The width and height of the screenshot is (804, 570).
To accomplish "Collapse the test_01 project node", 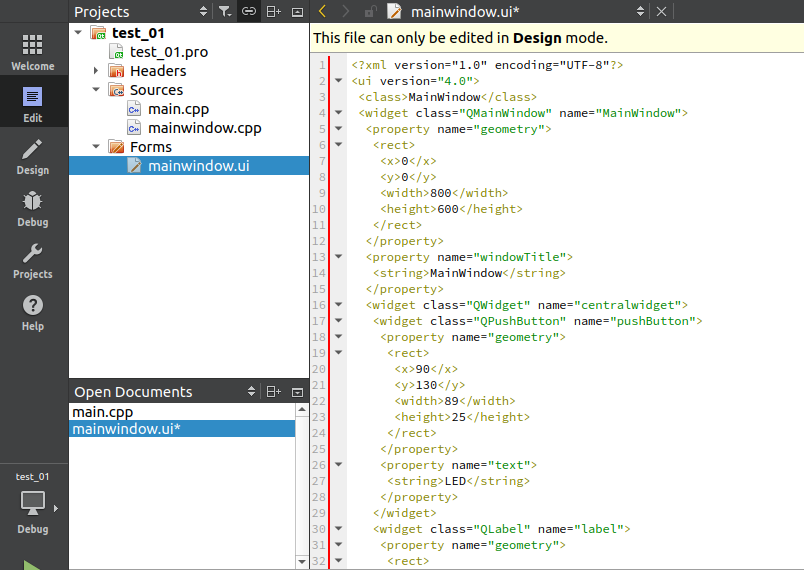I will (x=78, y=32).
